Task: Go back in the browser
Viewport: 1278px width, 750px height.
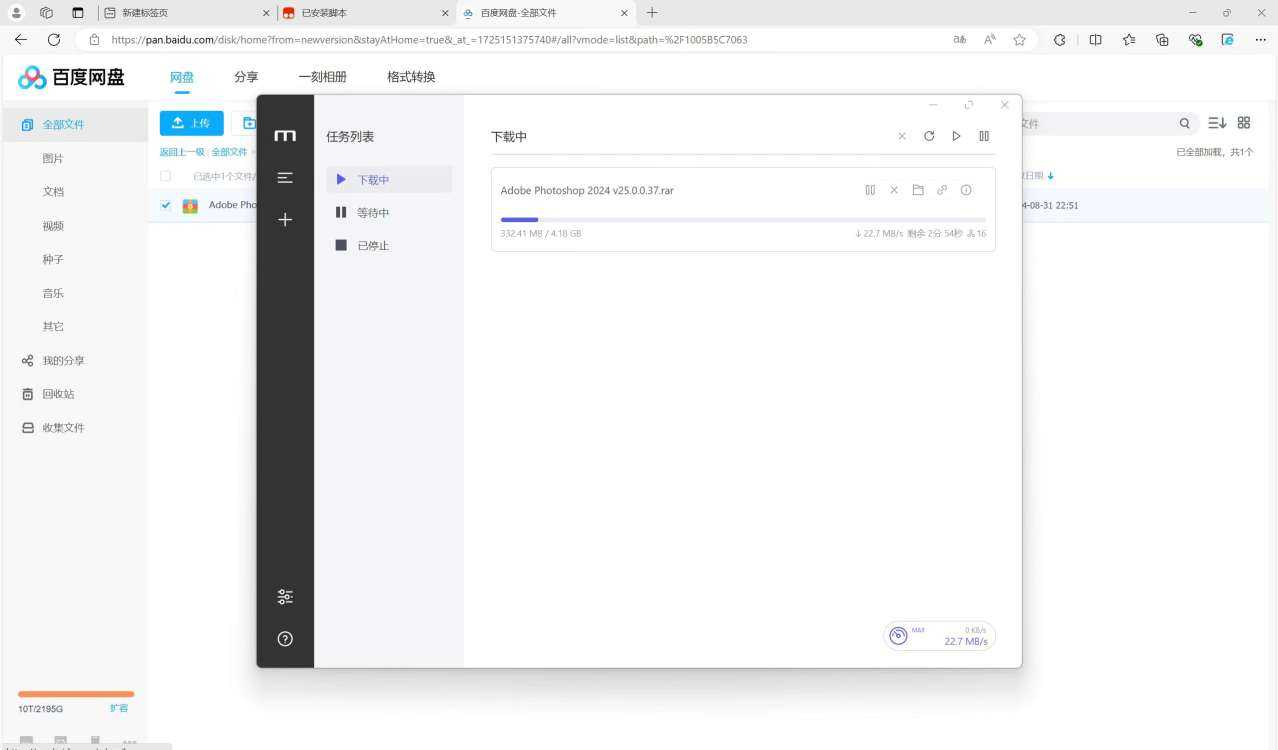Action: tap(21, 40)
